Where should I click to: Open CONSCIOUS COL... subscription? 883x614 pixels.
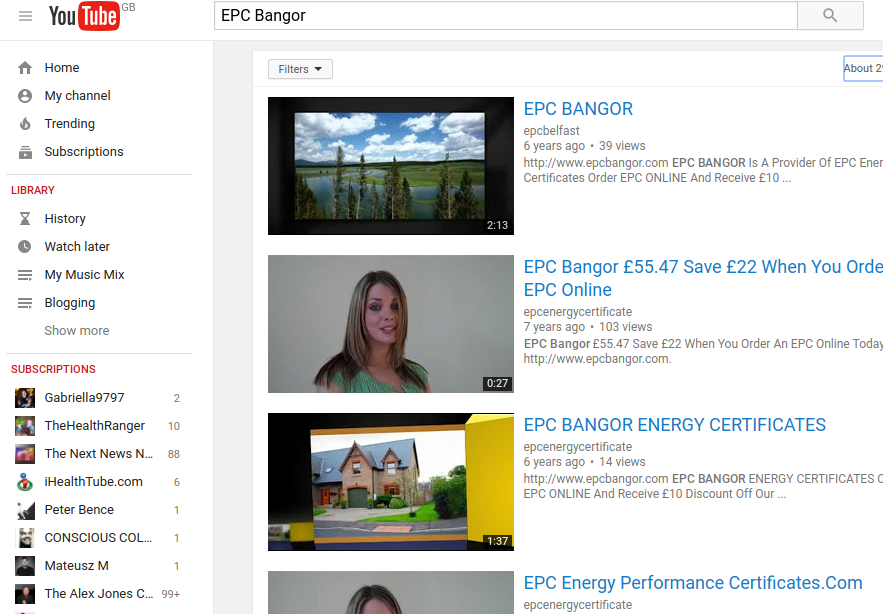[97, 538]
